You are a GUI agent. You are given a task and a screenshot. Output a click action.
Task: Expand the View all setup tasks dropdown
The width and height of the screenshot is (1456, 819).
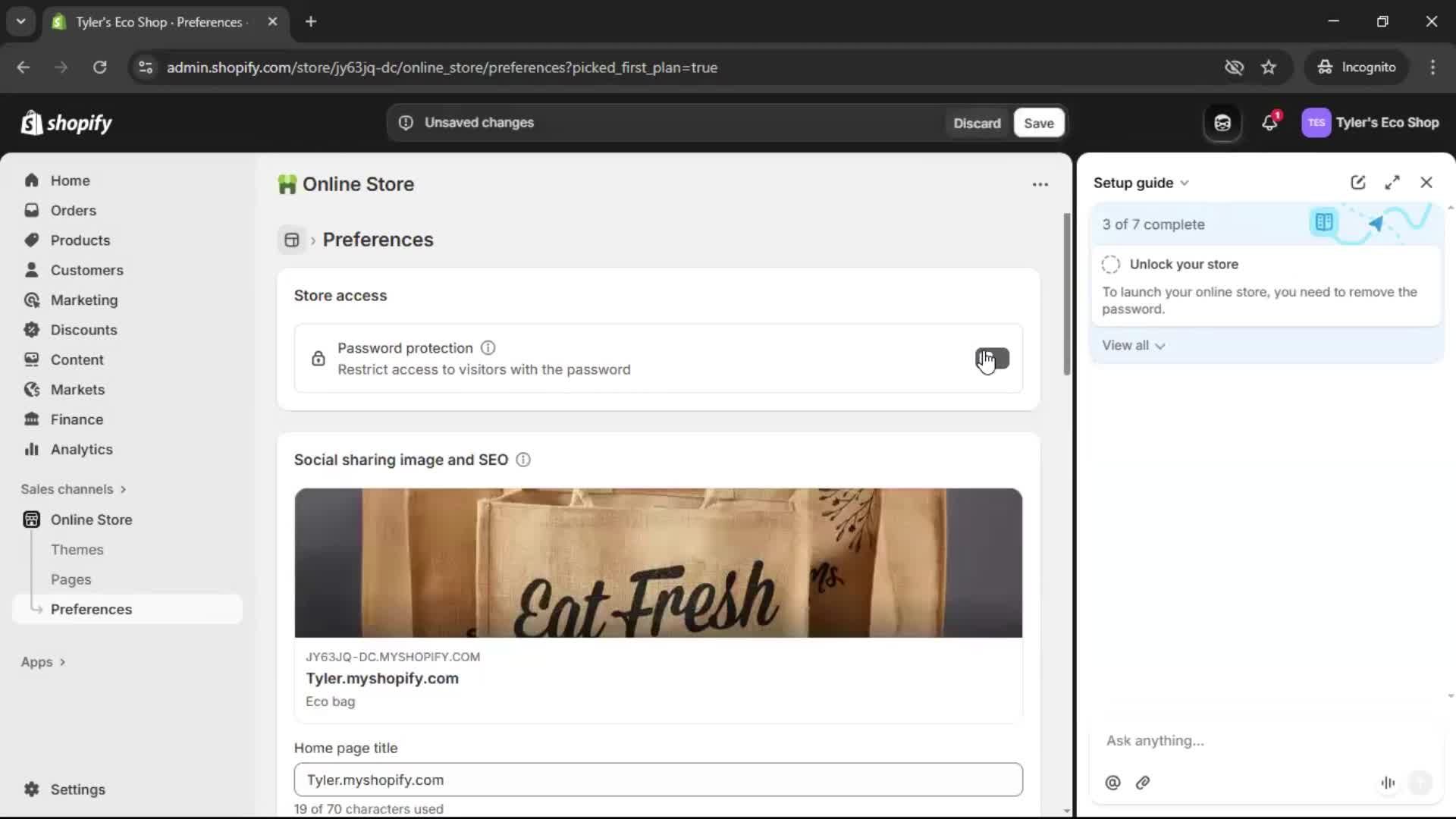click(x=1133, y=345)
